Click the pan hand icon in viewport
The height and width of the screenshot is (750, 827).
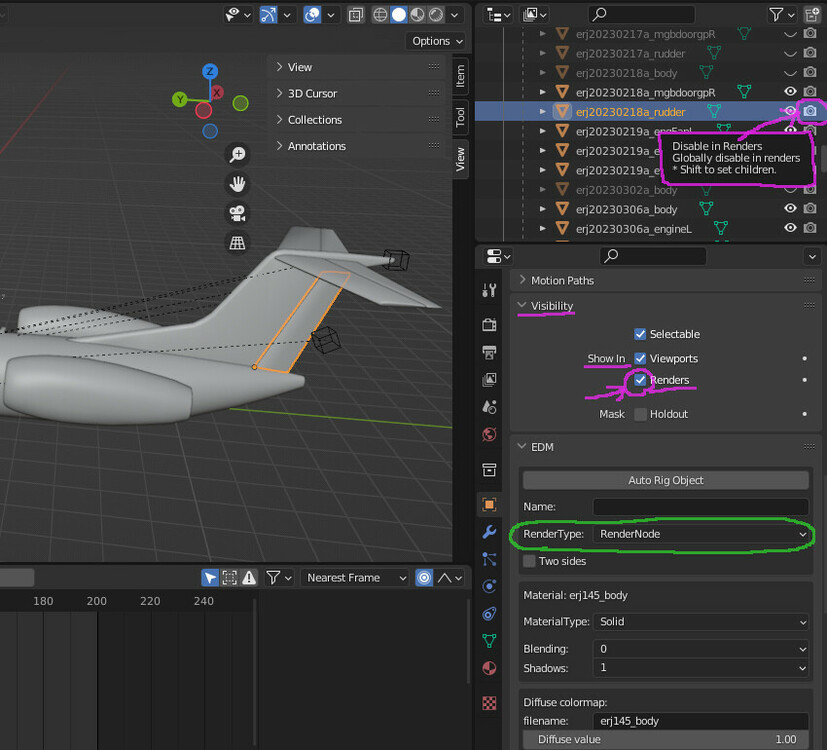(x=237, y=184)
